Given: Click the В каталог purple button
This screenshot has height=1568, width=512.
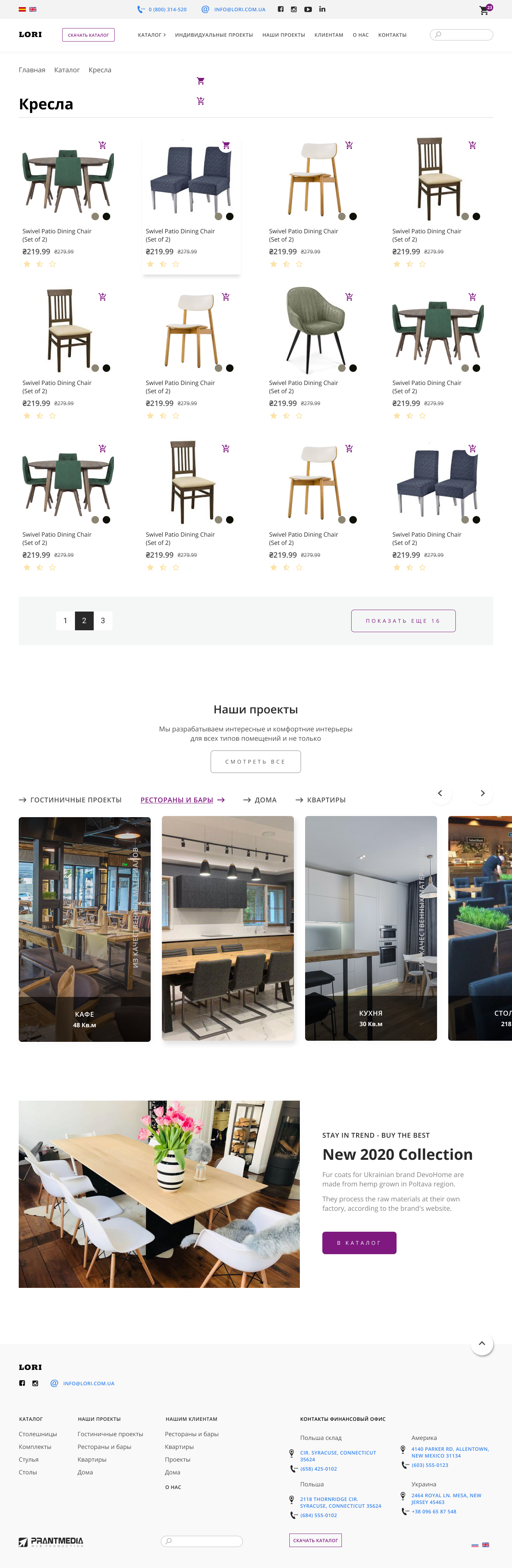Looking at the screenshot, I should point(359,1243).
